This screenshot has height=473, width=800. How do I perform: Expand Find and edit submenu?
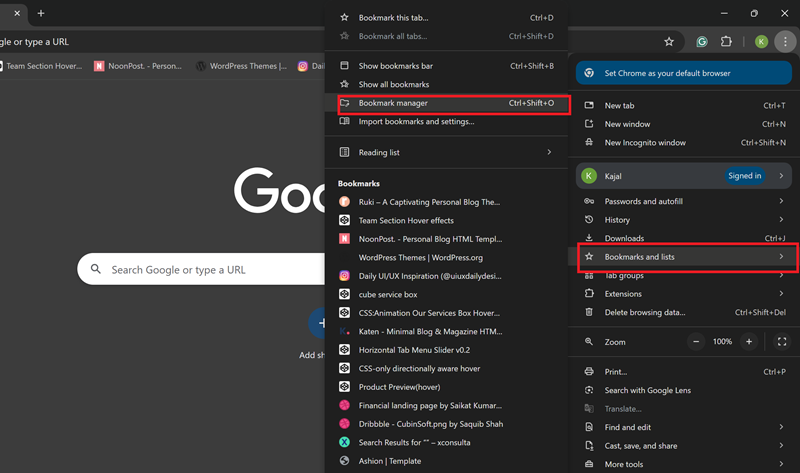click(684, 427)
